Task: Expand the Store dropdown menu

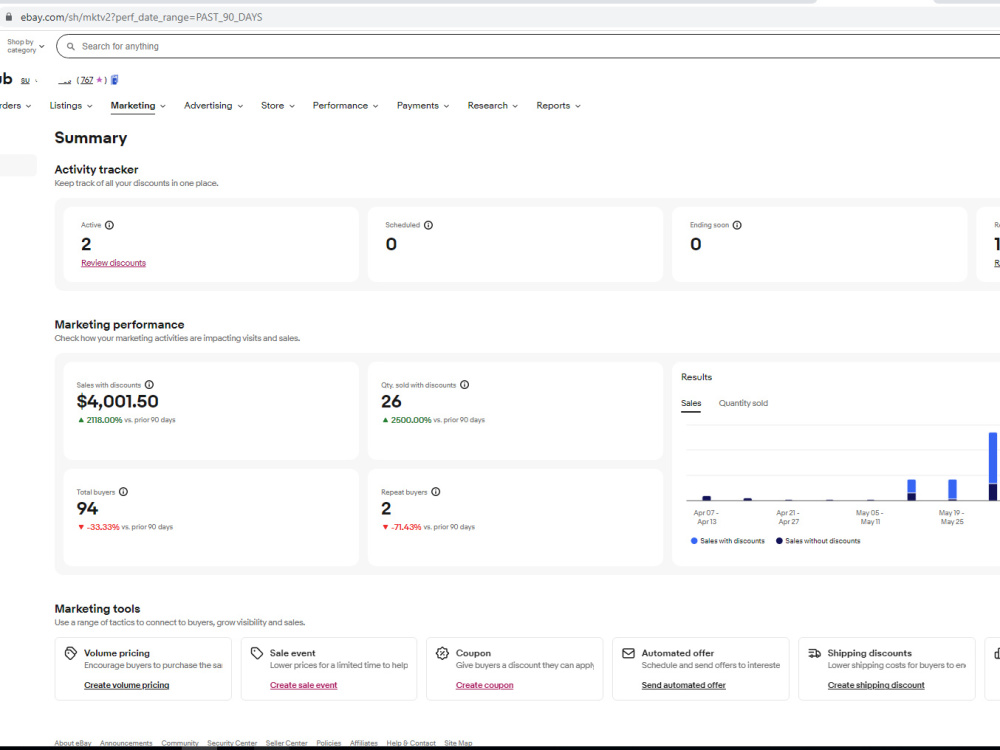Action: point(278,106)
